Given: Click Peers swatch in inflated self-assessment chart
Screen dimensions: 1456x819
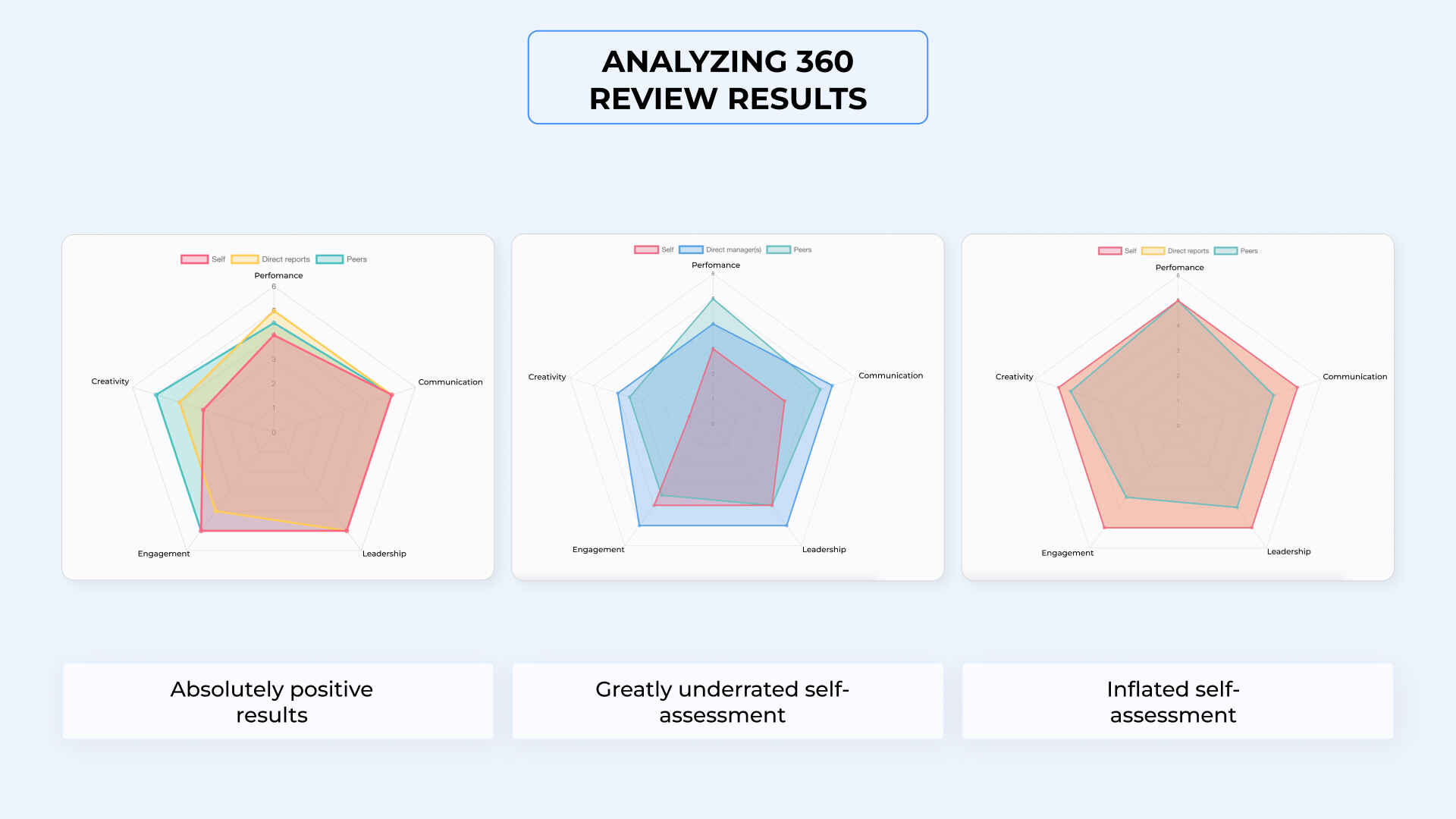Looking at the screenshot, I should click(1225, 251).
